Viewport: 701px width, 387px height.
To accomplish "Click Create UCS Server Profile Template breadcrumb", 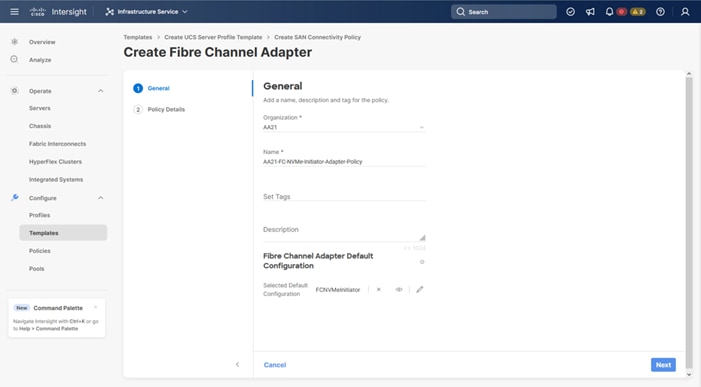I will pos(213,37).
